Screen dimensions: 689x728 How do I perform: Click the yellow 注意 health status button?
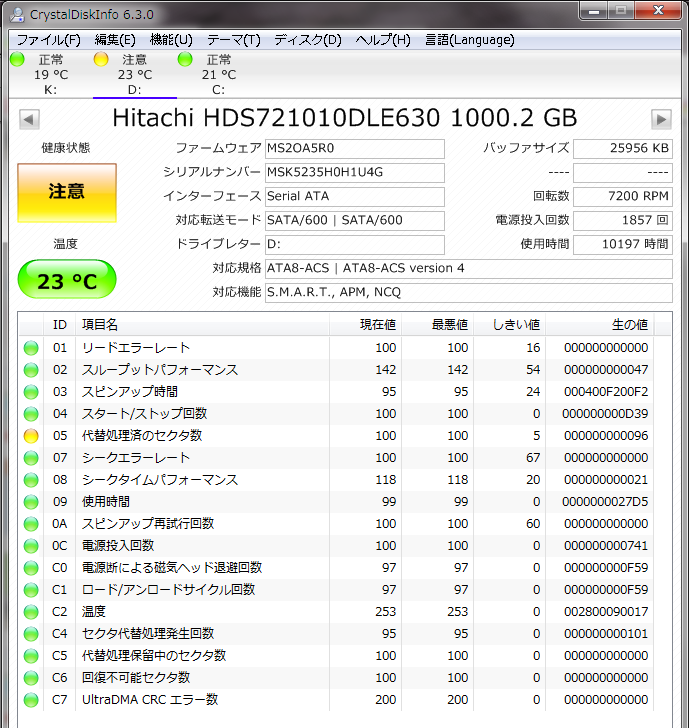click(67, 192)
